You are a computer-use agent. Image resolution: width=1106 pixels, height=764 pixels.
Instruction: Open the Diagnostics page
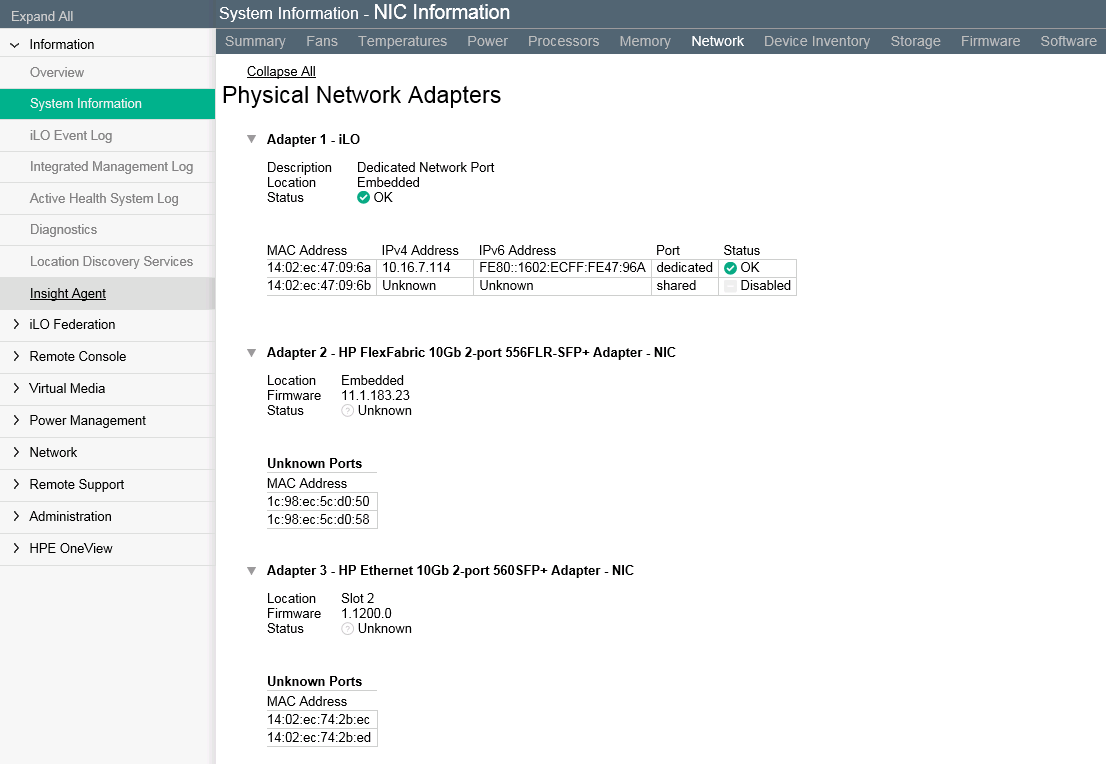tap(63, 230)
